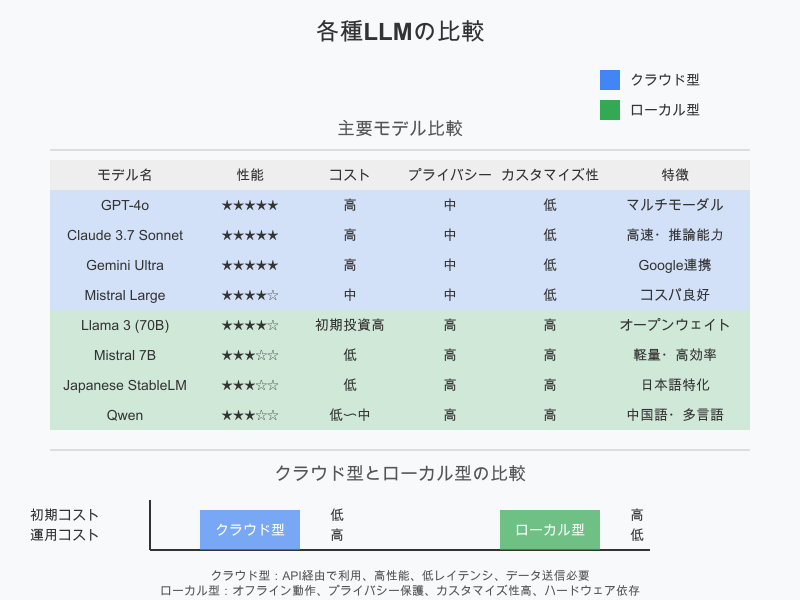800x600 pixels.
Task: Click the heading クラウド型とローカル型の比較
Action: (x=400, y=473)
